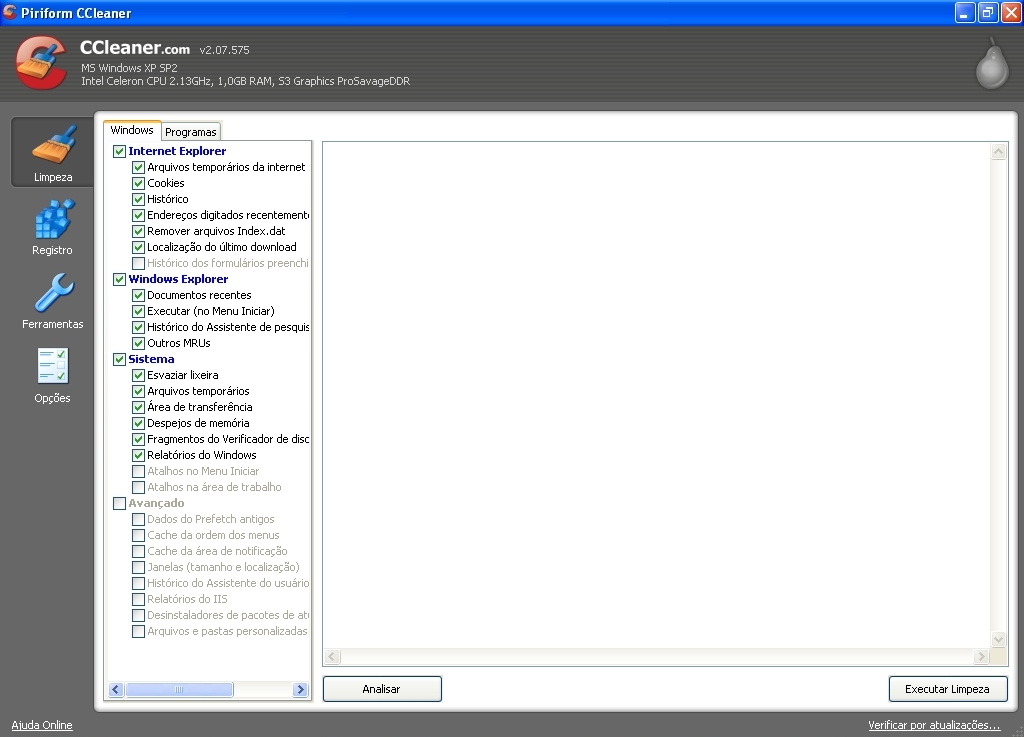Select the Registro registry cleaner icon
Screen dimensions: 1024x737
point(52,226)
